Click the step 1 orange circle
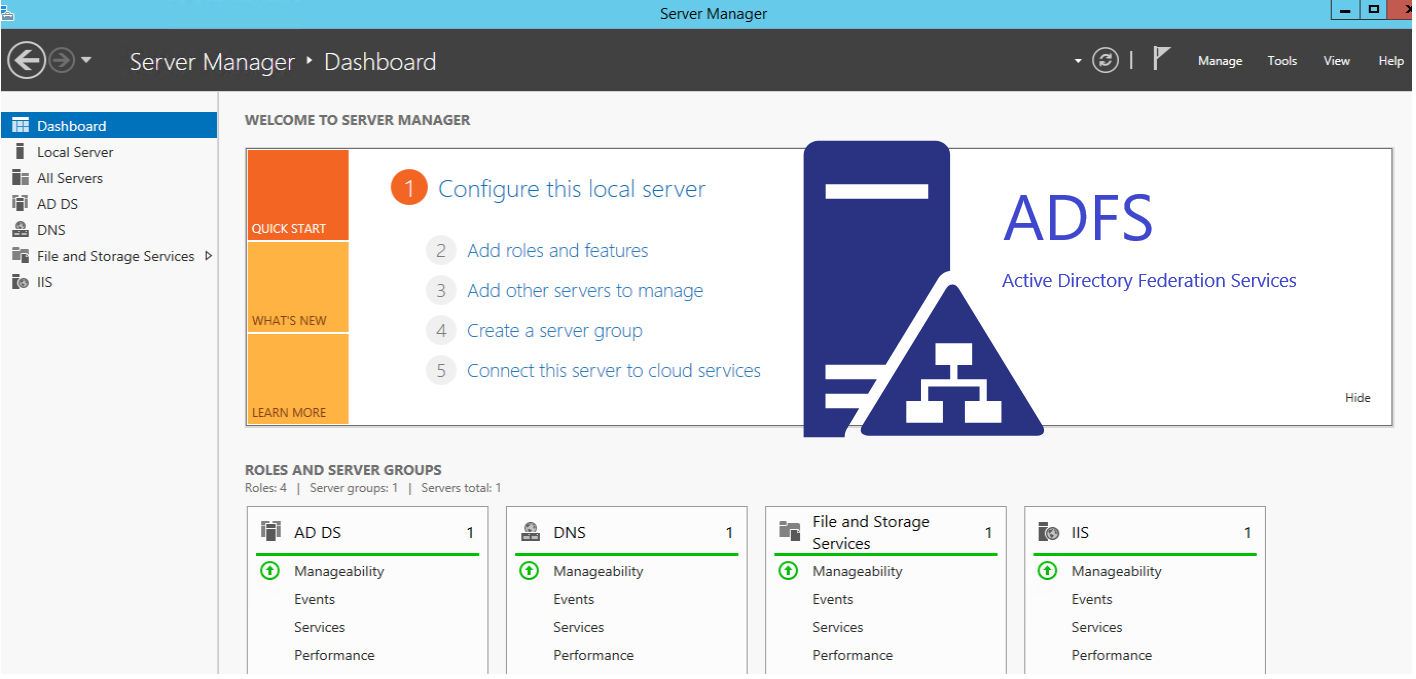The width and height of the screenshot is (1416, 679). tap(409, 189)
